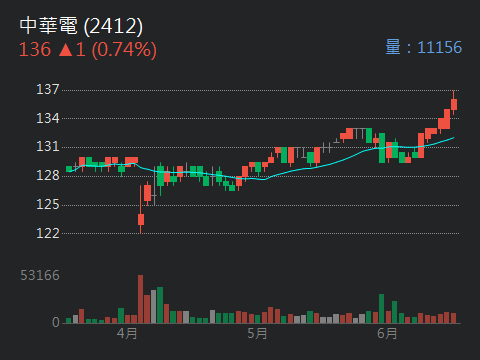Click the latest candlestick reaching 137
Screen dimensions: 480x360
[x=454, y=103]
